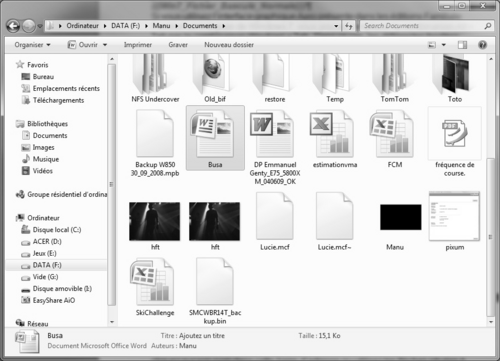The height and width of the screenshot is (361, 500).
Task: Select the pixum screenshot thumbnail
Action: tap(455, 216)
